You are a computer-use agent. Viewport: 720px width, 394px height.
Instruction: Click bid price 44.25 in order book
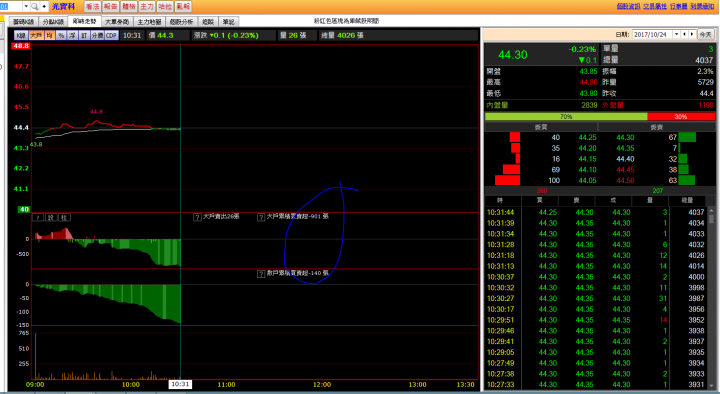coord(587,137)
